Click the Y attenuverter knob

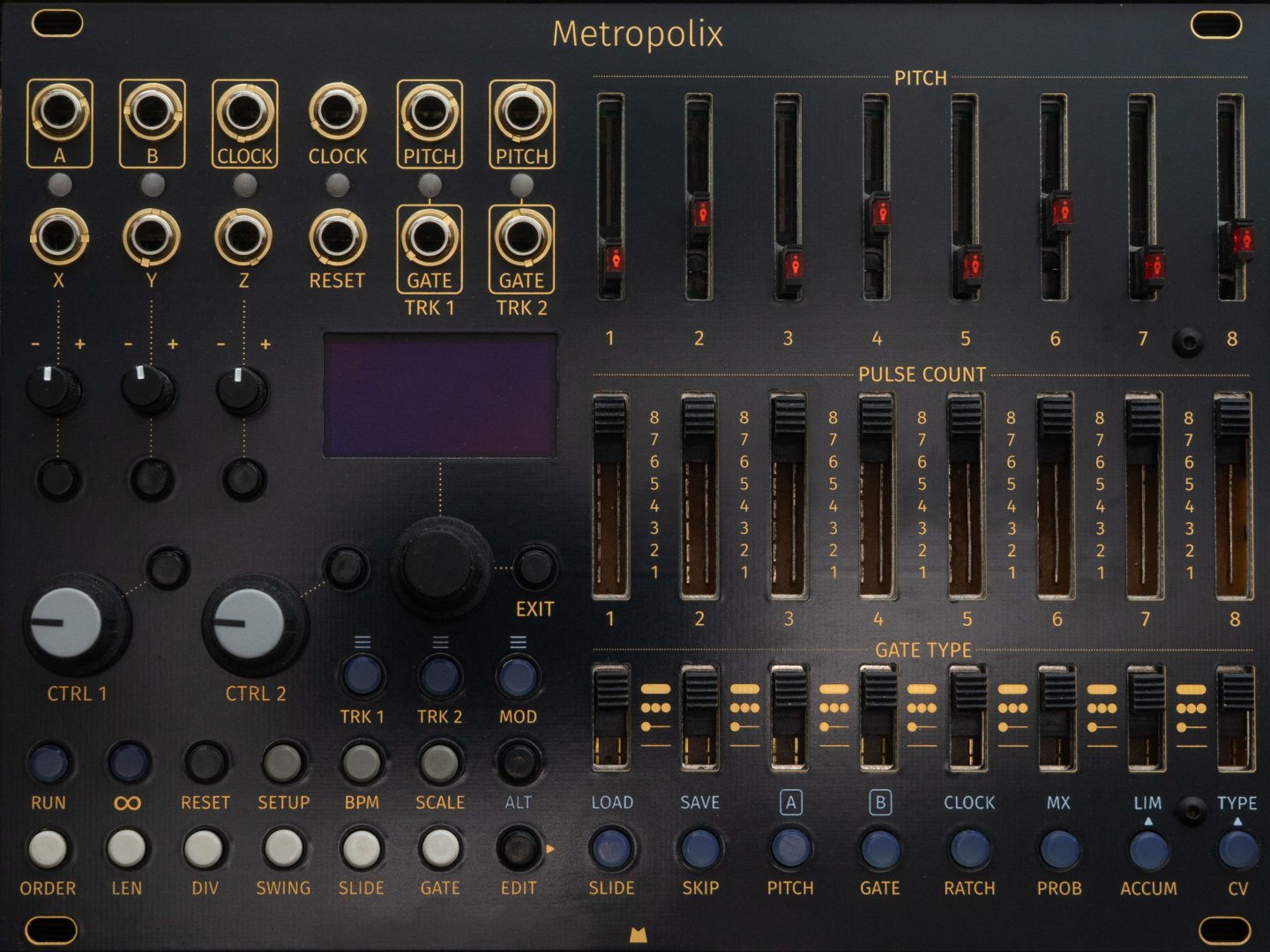(x=147, y=390)
